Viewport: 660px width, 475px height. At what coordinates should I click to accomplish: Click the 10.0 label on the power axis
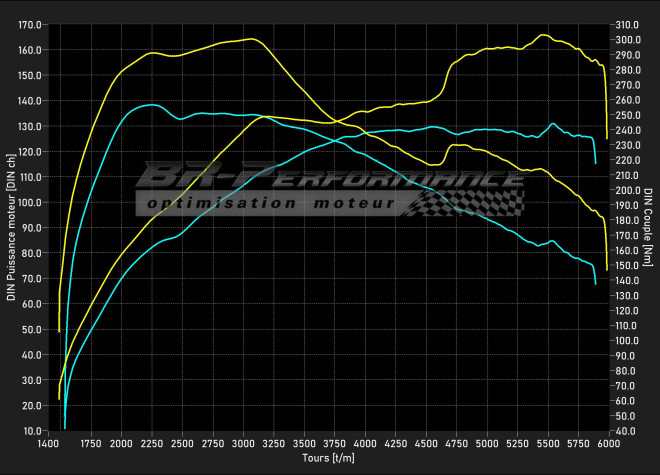(x=32, y=431)
